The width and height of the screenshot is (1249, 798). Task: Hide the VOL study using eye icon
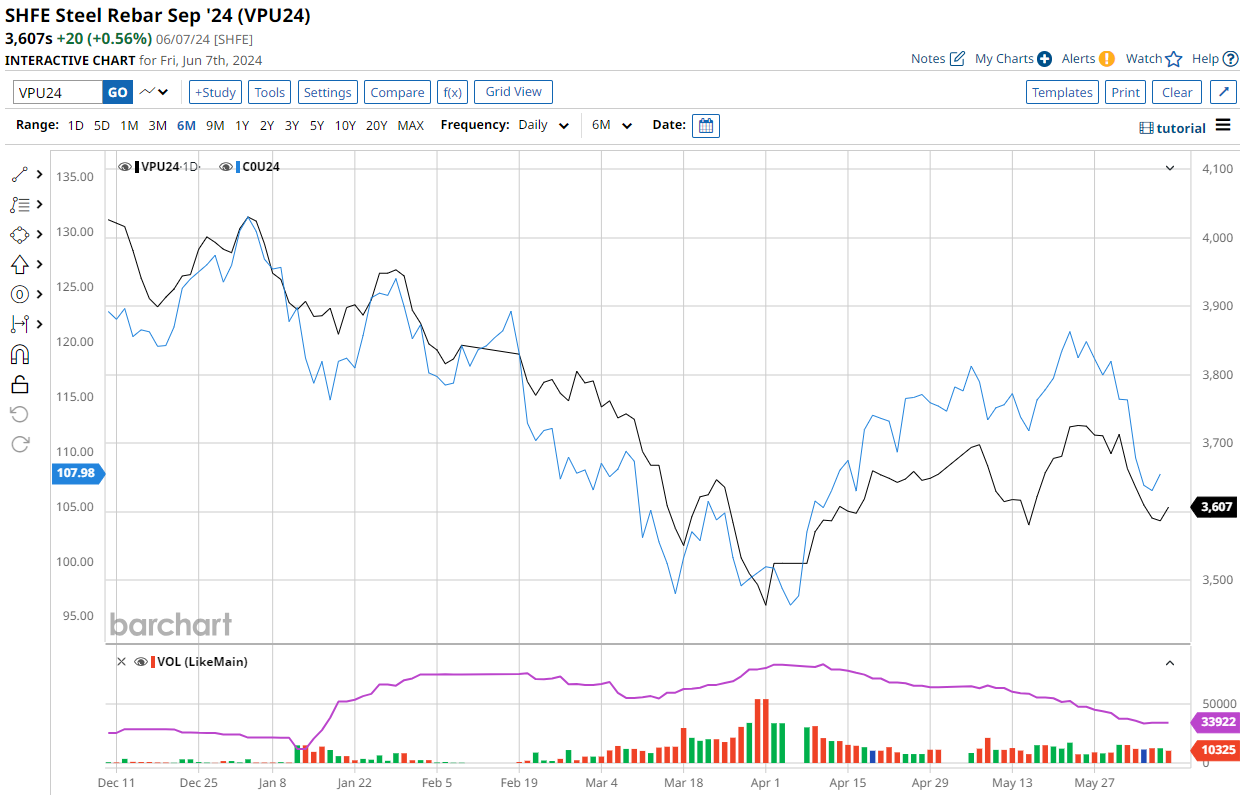141,662
